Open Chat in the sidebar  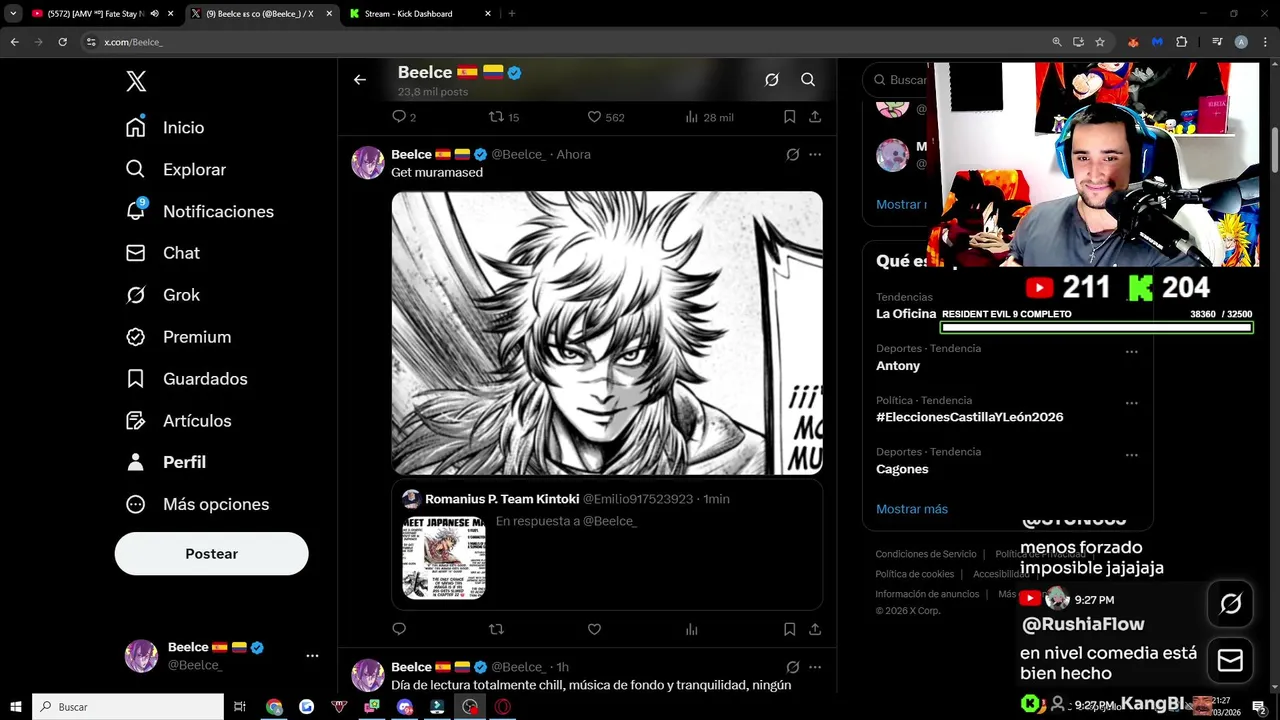tap(162, 253)
